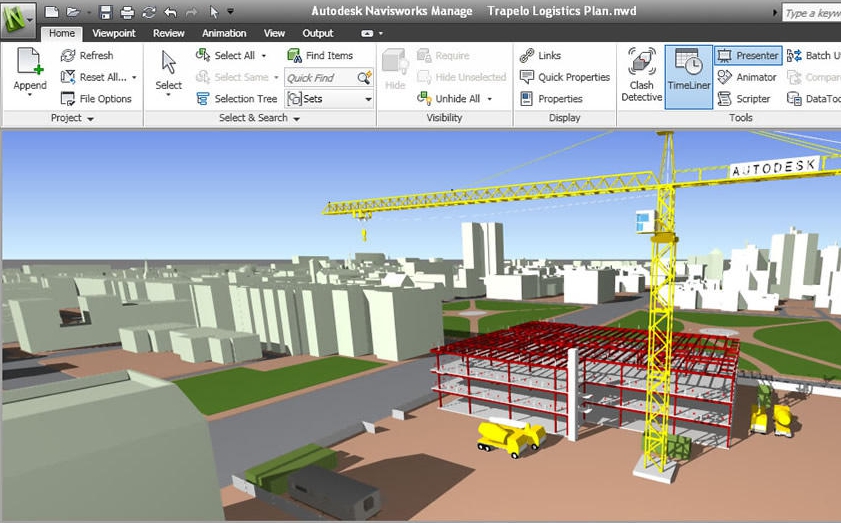This screenshot has height=523, width=841.
Task: Open the Scripter tool
Action: (x=743, y=99)
